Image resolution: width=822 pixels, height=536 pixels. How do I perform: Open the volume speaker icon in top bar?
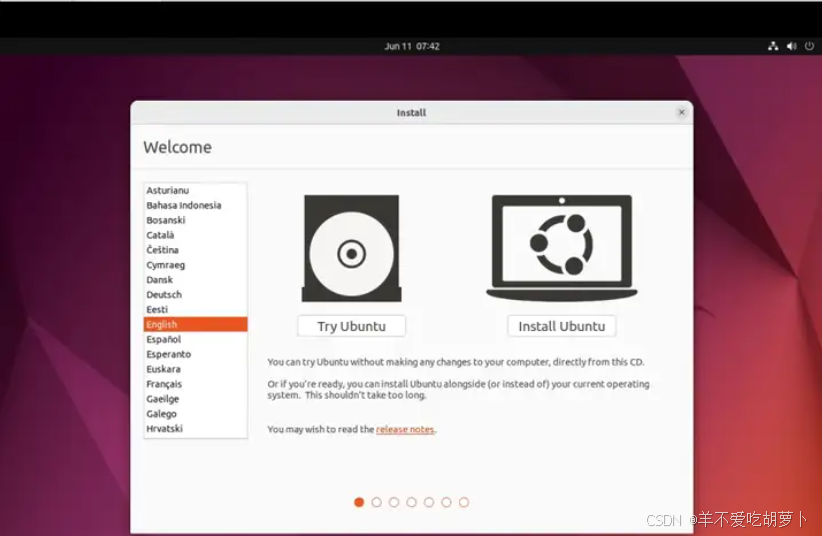[791, 46]
